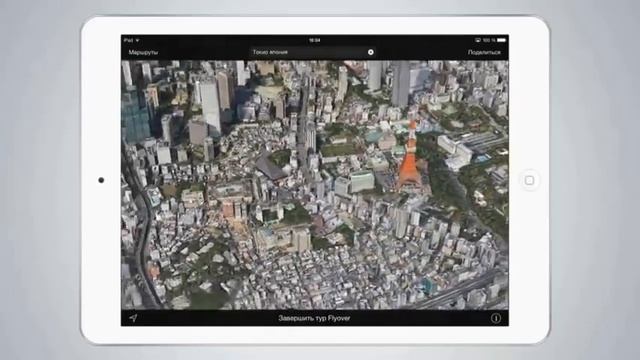Focus the Токио search field

(313, 52)
